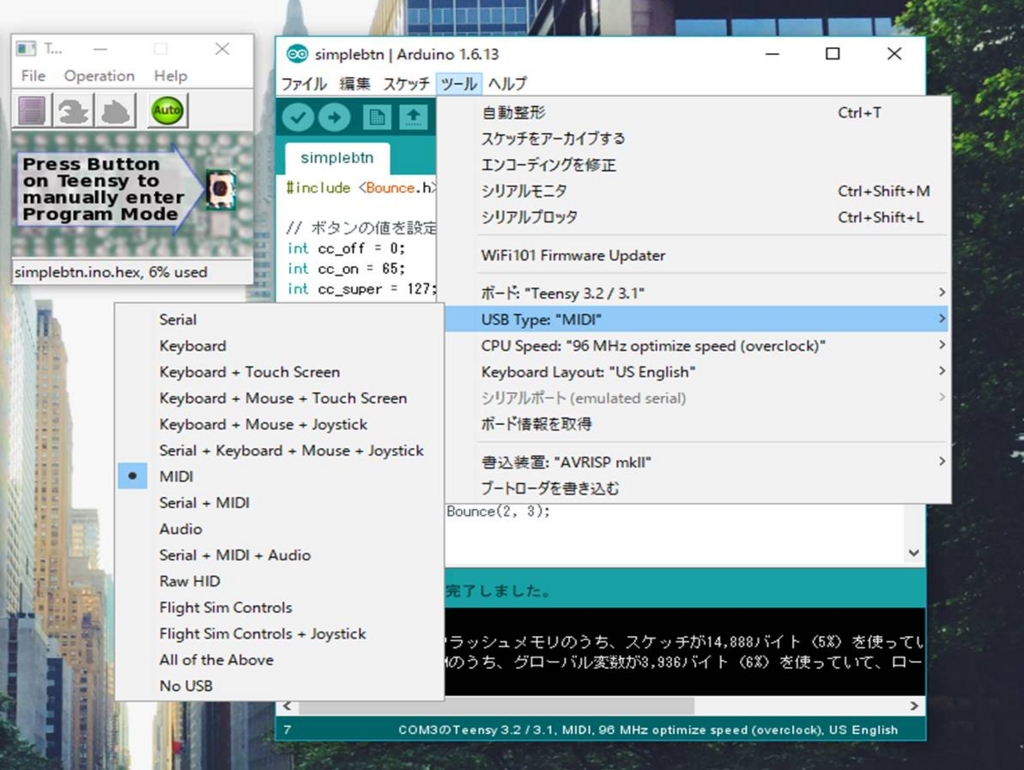Open the スケッチ menu in Arduino
This screenshot has height=770, width=1024.
point(406,84)
